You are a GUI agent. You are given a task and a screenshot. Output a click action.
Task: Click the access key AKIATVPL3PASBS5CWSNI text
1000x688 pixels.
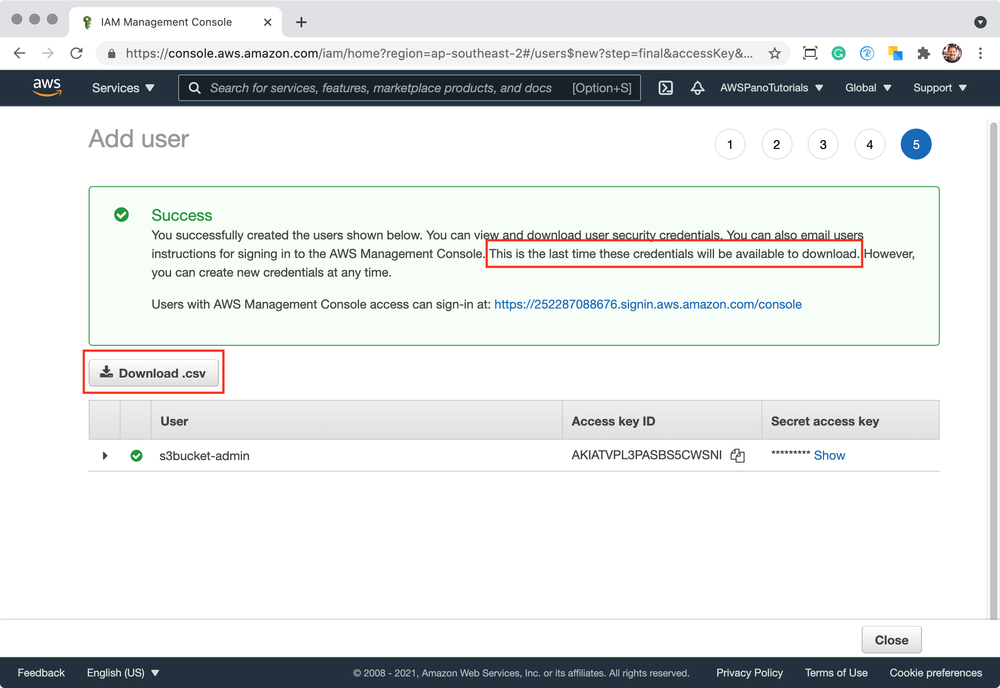[x=647, y=455]
